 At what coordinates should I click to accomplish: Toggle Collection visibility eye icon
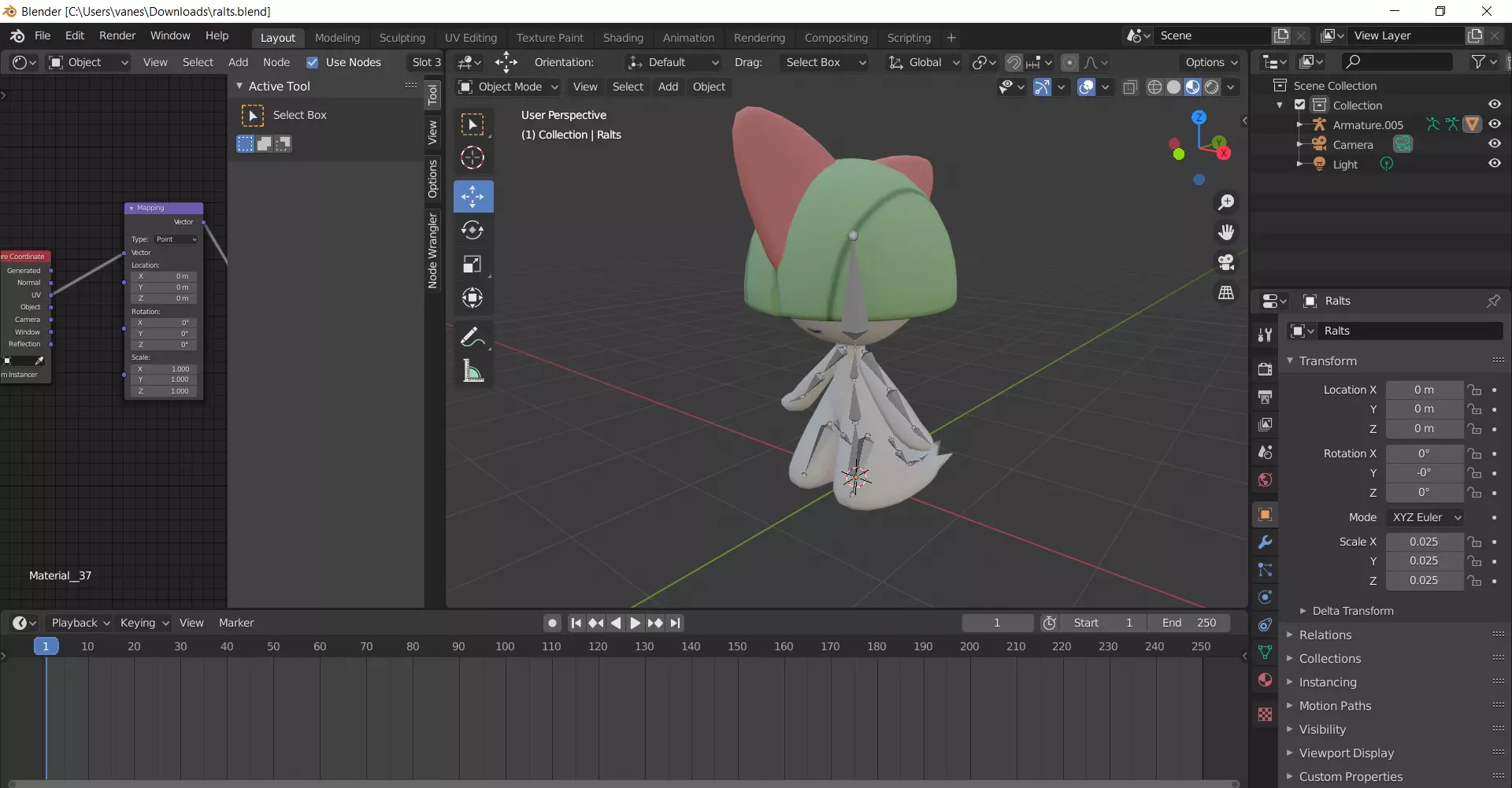point(1495,105)
